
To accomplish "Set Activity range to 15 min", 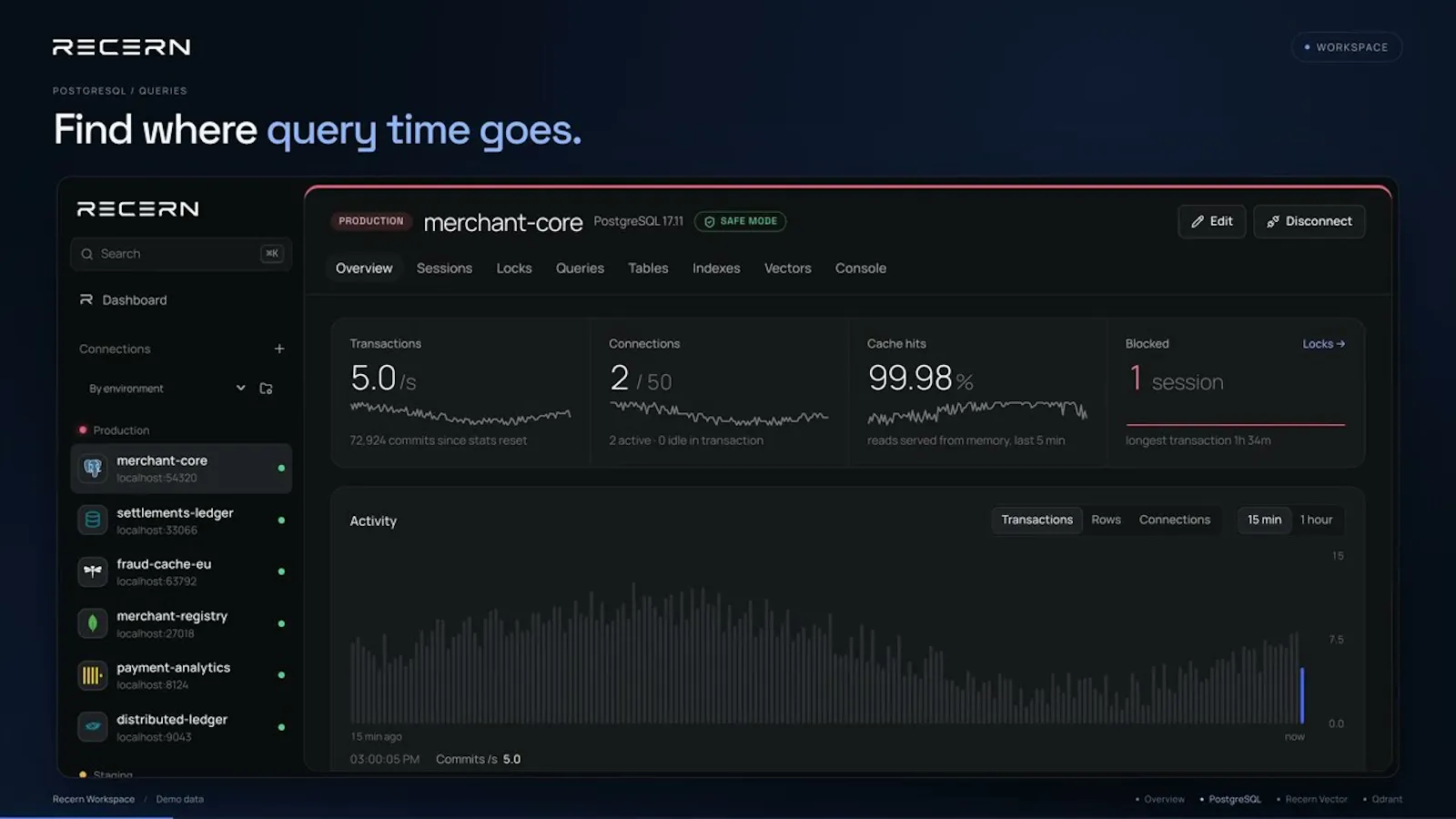I will tap(1264, 520).
